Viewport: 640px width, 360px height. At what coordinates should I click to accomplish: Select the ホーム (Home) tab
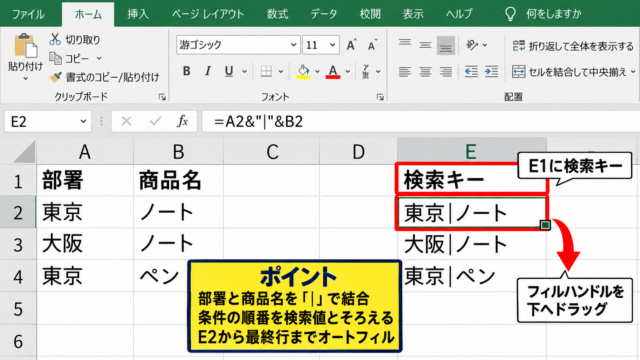click(x=88, y=14)
